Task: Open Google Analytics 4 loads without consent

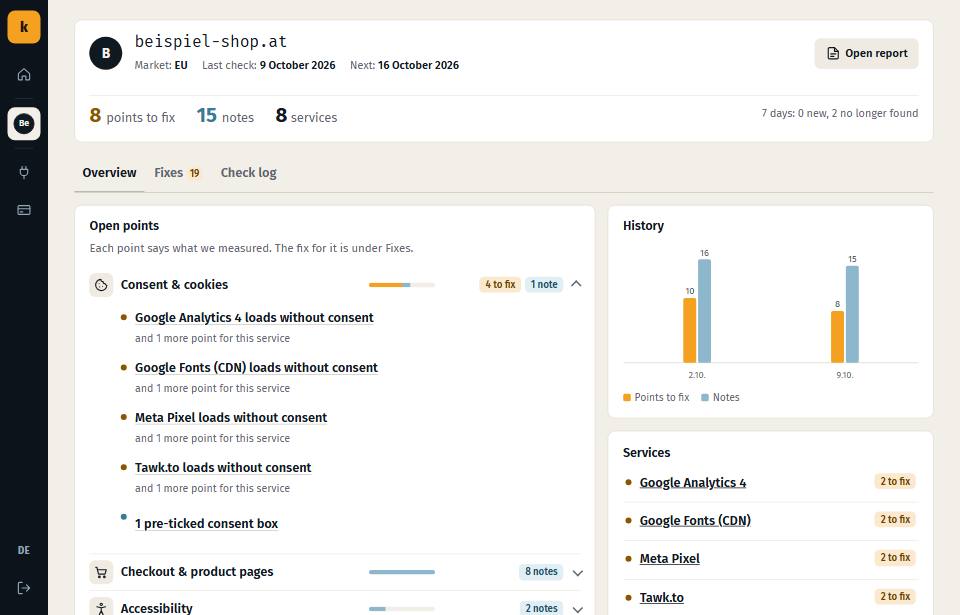Action: tap(254, 317)
